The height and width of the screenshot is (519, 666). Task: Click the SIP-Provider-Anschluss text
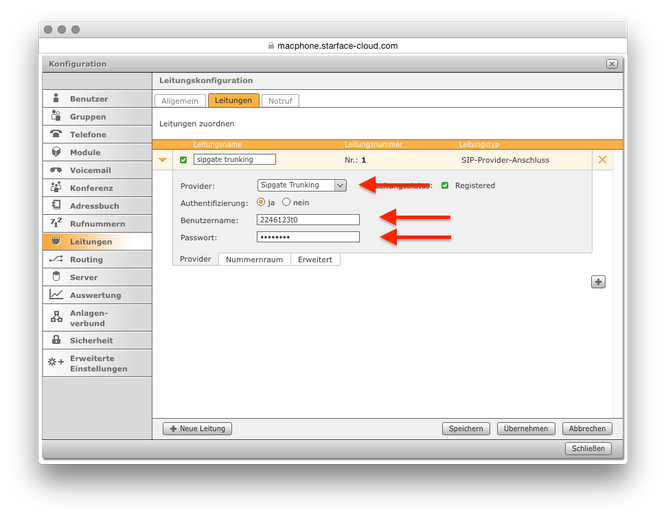505,160
